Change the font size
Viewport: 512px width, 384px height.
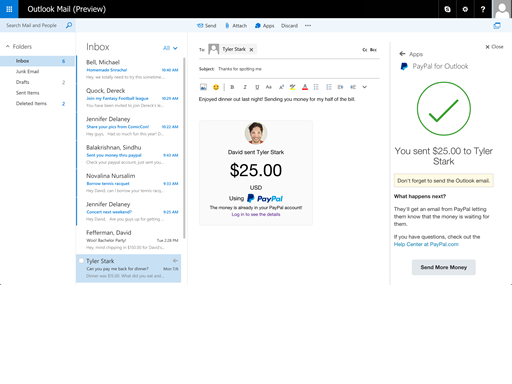(269, 87)
